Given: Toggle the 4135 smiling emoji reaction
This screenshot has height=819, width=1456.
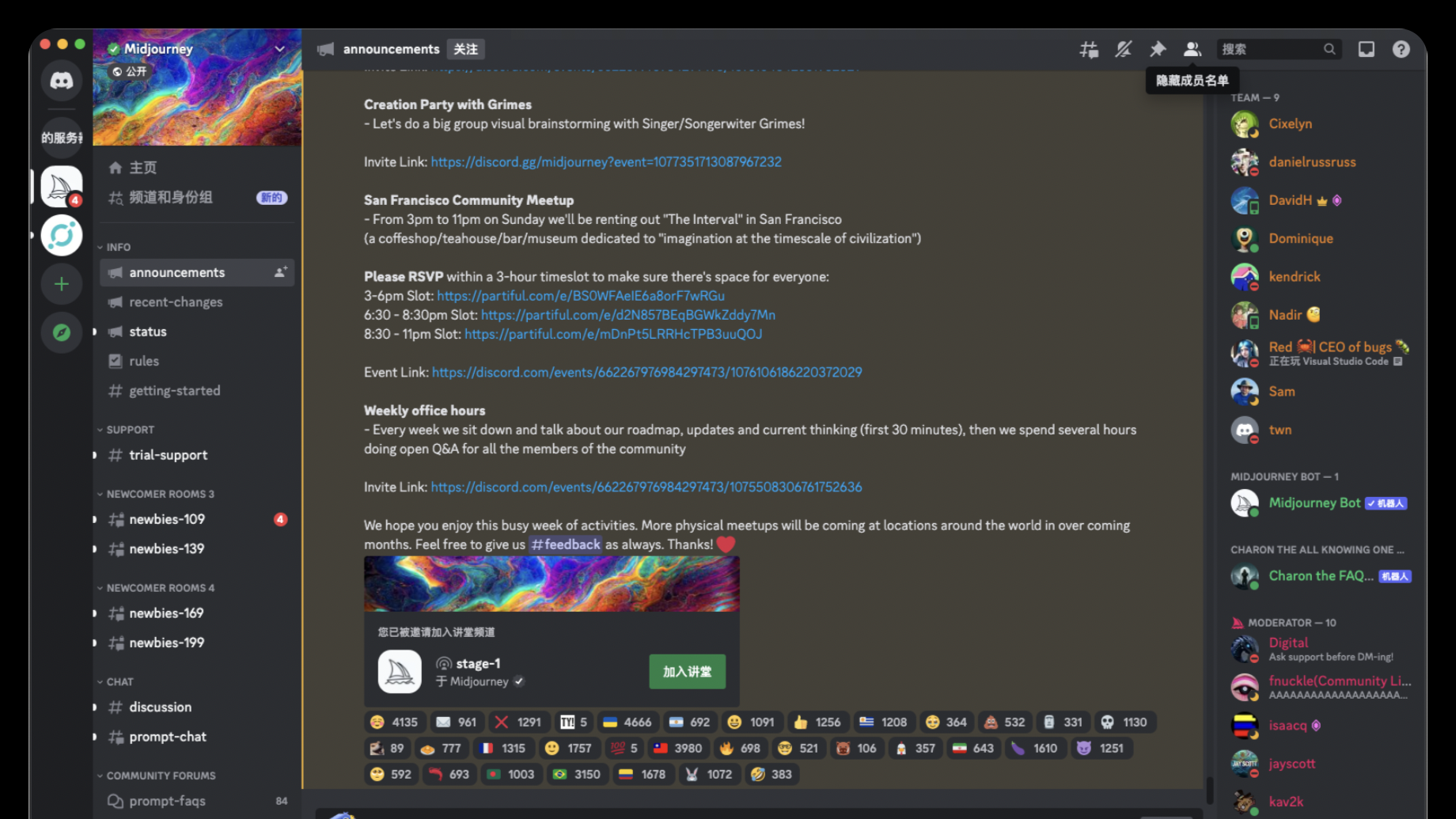Looking at the screenshot, I should click(x=394, y=722).
